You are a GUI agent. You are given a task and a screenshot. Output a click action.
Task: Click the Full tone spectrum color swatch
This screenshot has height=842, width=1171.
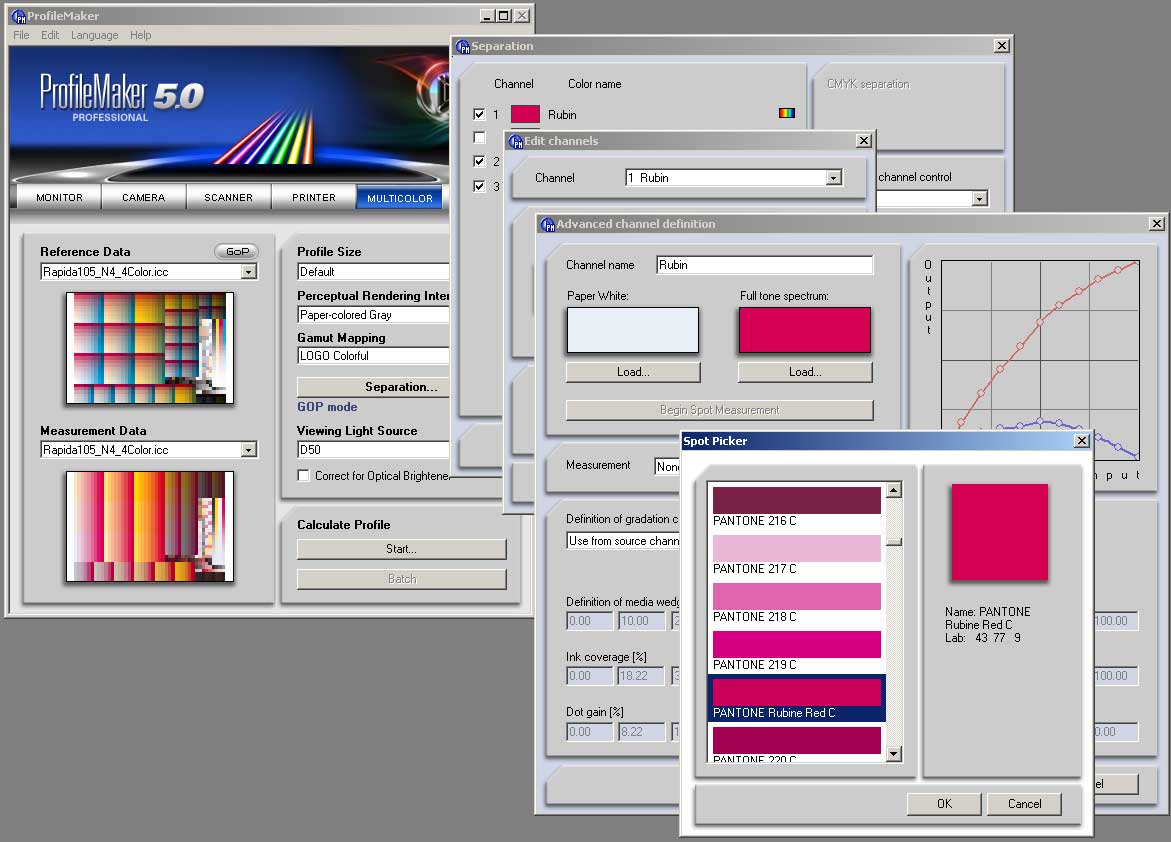pyautogui.click(x=805, y=330)
